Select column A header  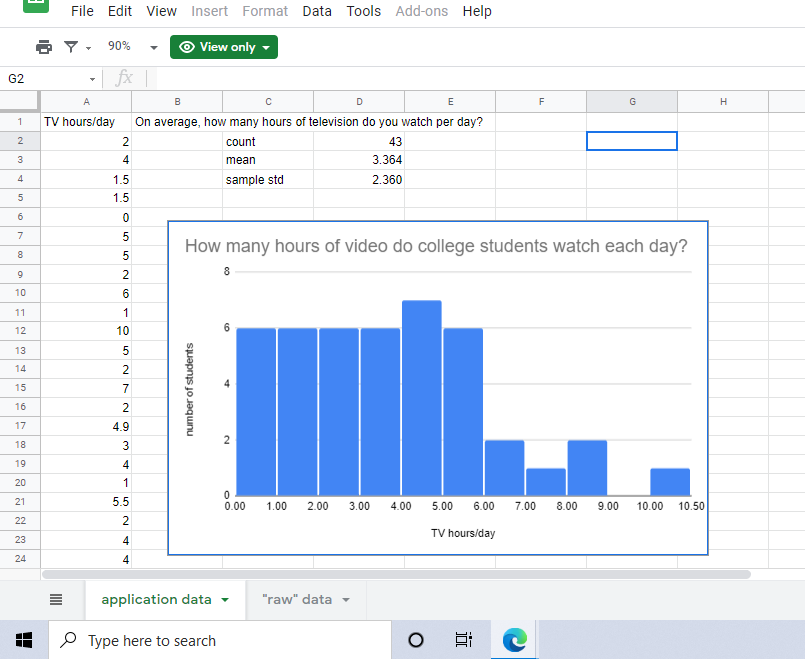pyautogui.click(x=86, y=102)
